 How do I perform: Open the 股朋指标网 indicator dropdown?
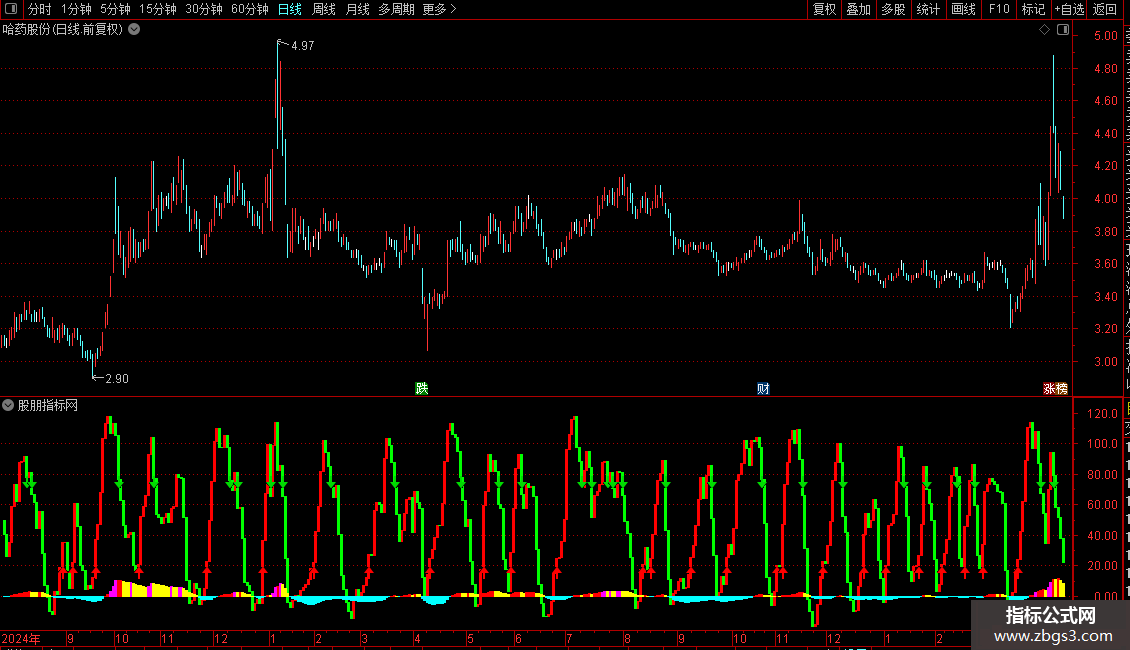8,406
